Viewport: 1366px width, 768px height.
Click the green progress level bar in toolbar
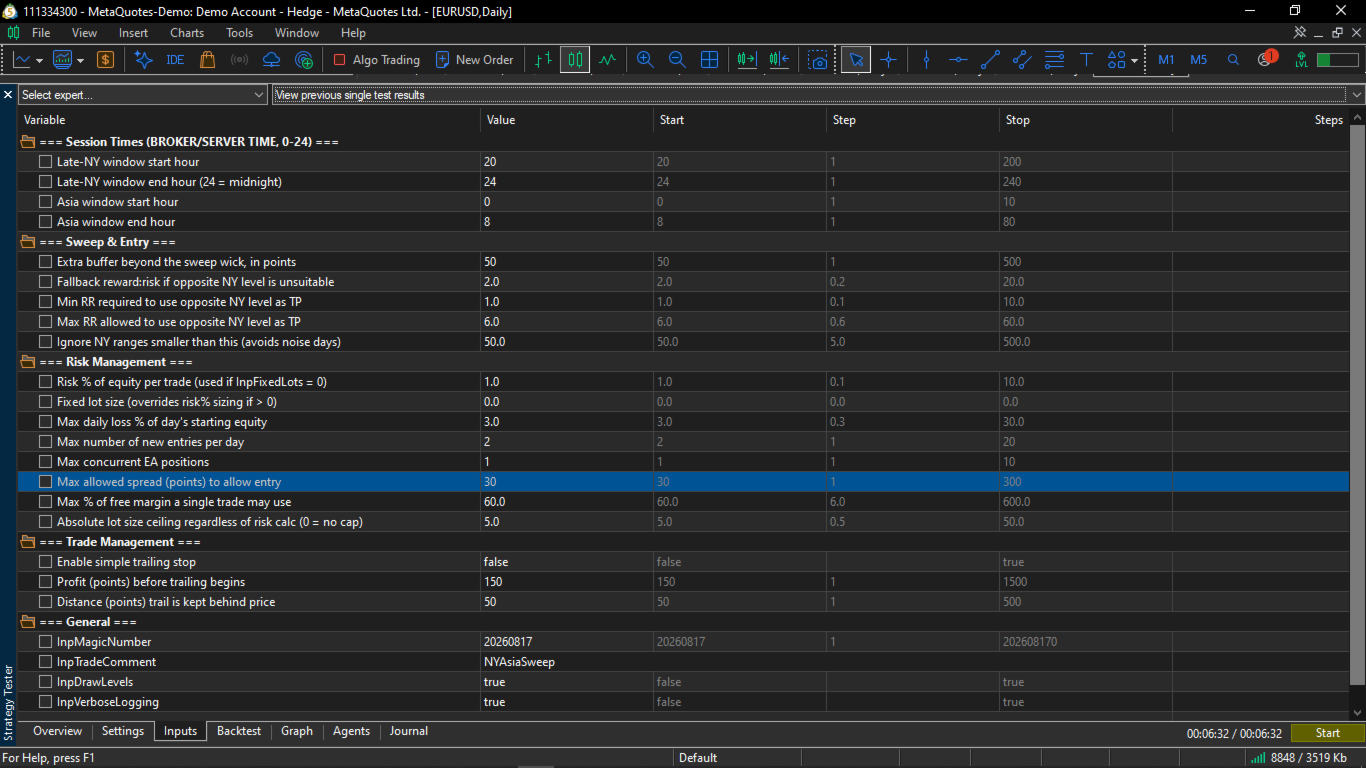[1337, 60]
